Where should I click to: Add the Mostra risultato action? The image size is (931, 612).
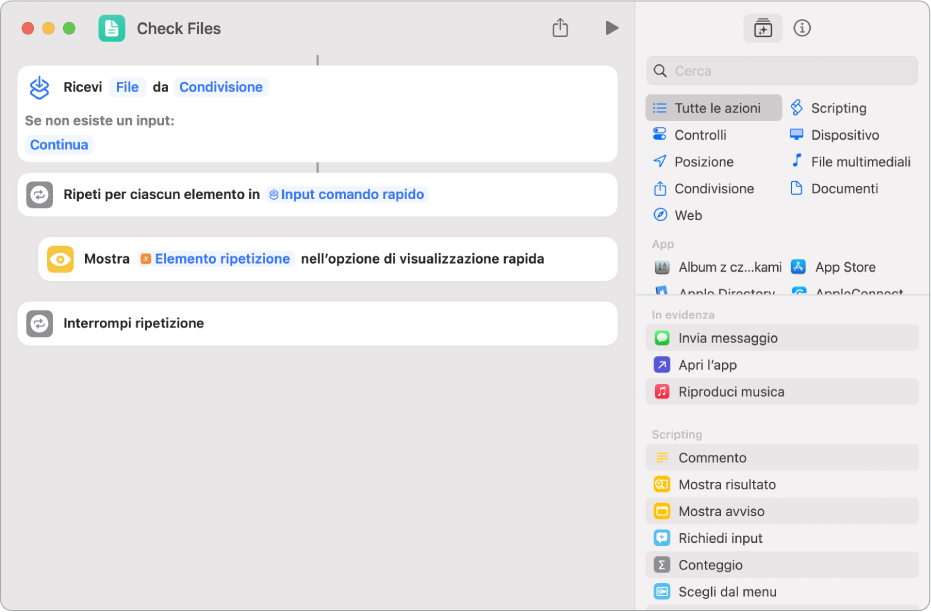(x=782, y=484)
